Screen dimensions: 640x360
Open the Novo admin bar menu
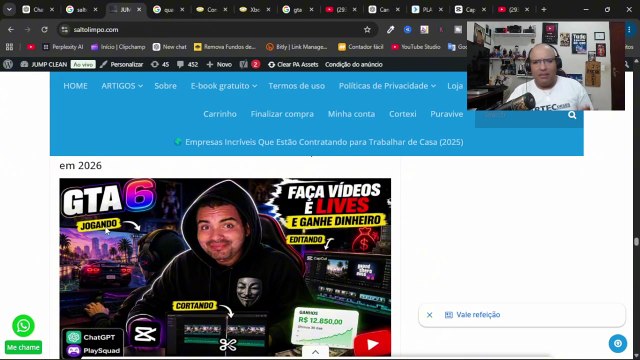pos(219,64)
